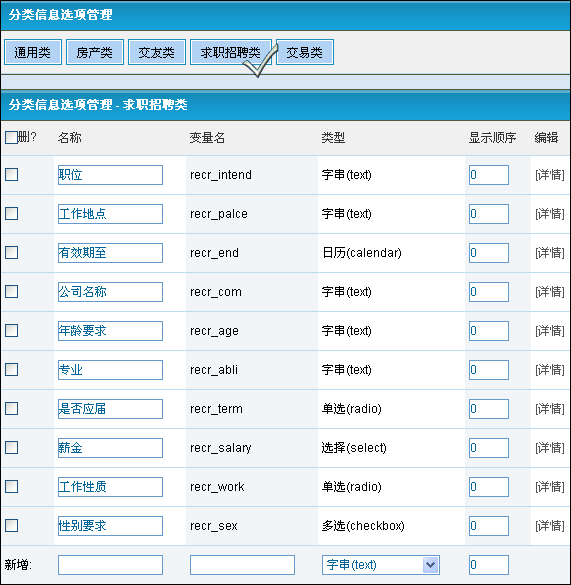
Task: Expand the 字串(text) type dropdown for new entry
Action: coord(381,565)
